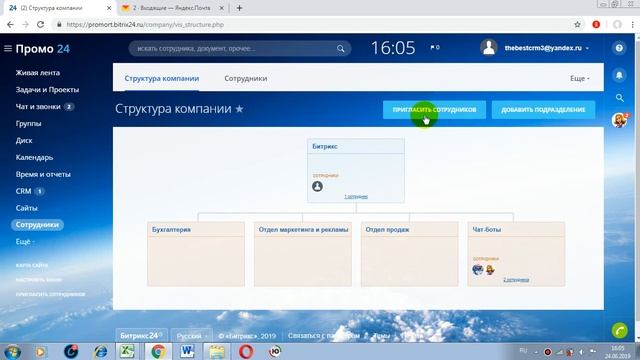Screen dimensions: 640x360
Task: Open CRM in left menu
Action: click(x=23, y=191)
